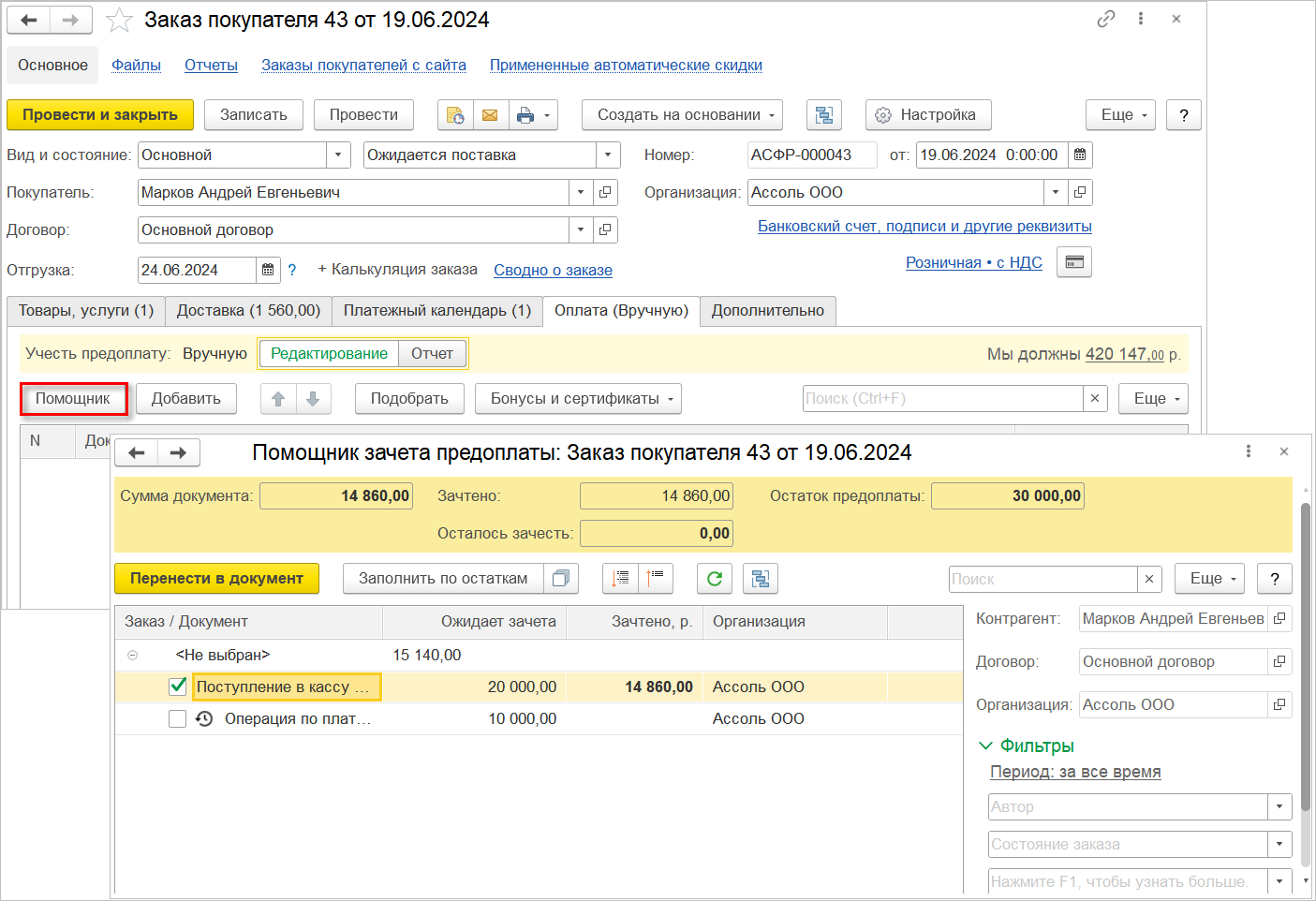Click the envelope email icon in toolbar

tap(490, 115)
